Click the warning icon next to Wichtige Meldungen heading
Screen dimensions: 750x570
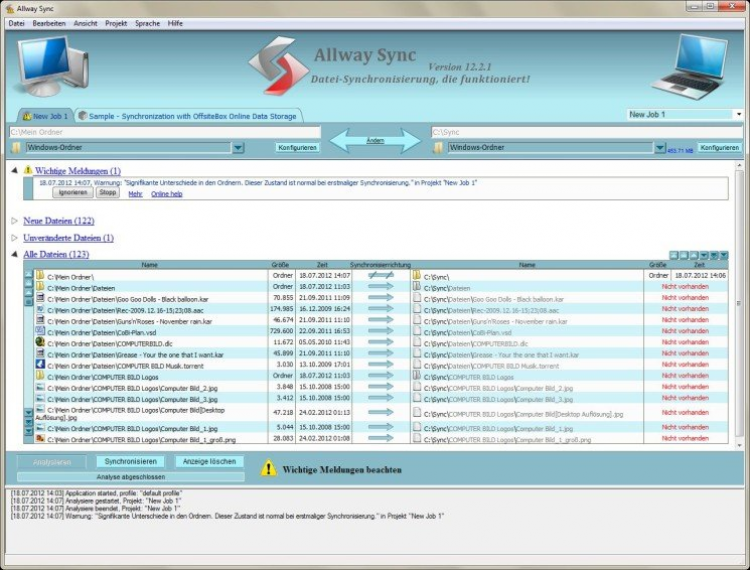coord(28,170)
